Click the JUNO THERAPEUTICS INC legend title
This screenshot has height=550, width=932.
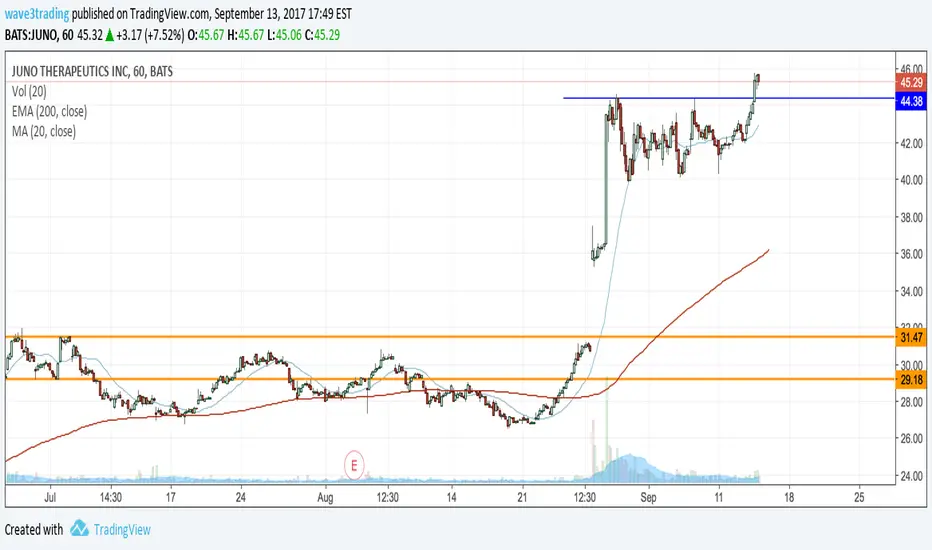pyautogui.click(x=92, y=71)
